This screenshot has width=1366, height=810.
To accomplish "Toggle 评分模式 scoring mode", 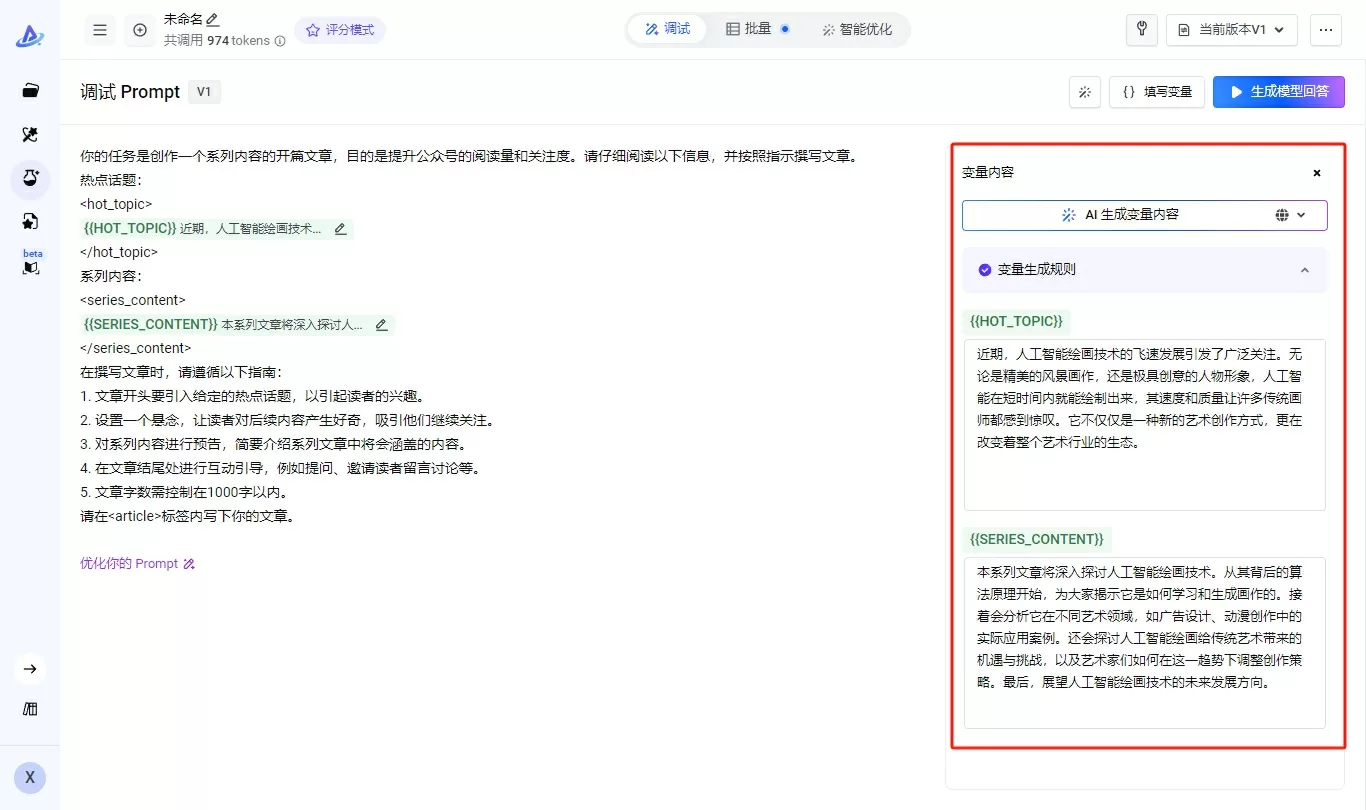I will [x=340, y=30].
